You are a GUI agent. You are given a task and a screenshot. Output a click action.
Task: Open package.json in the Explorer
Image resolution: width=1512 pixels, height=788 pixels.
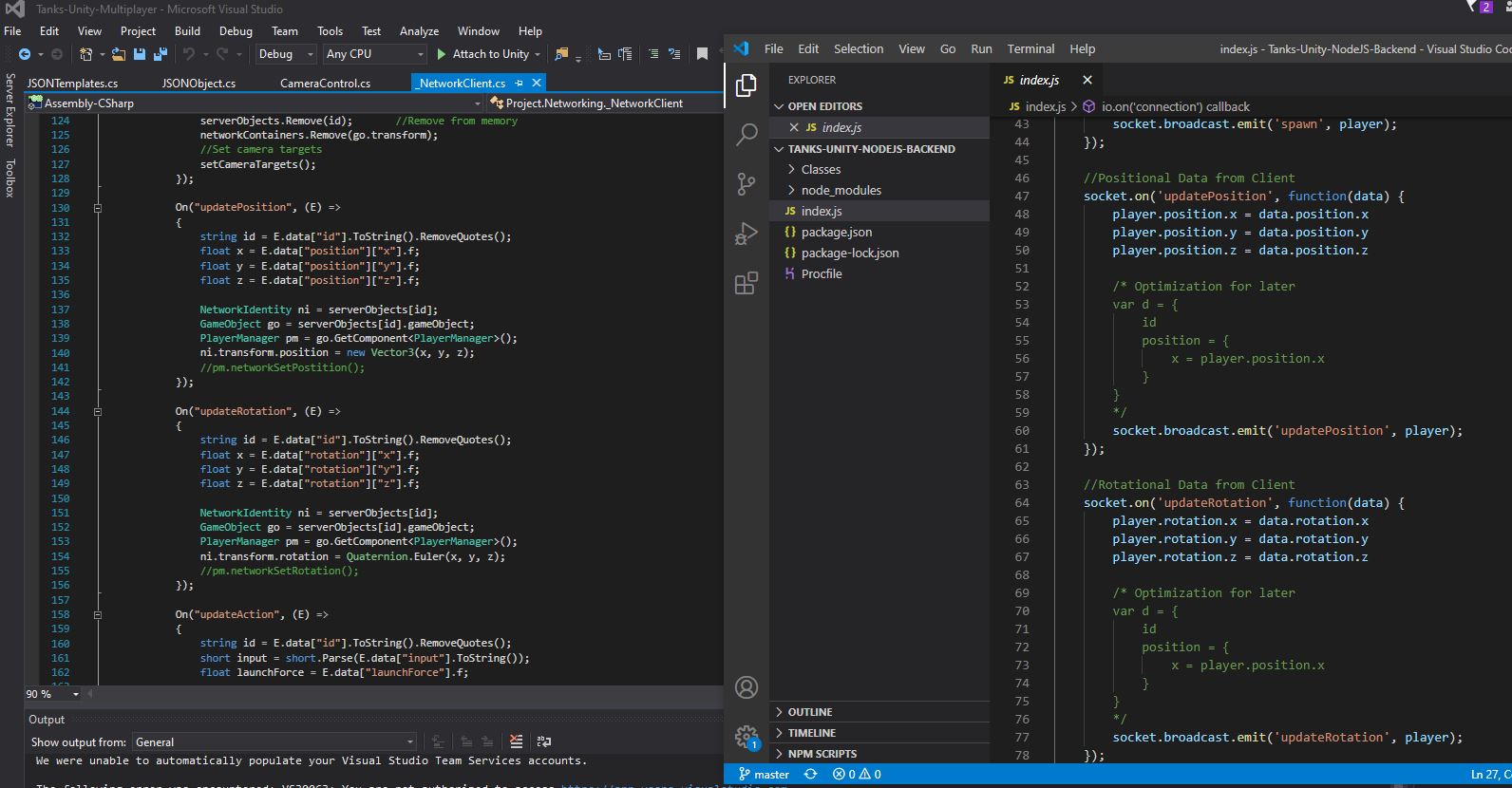879,232
